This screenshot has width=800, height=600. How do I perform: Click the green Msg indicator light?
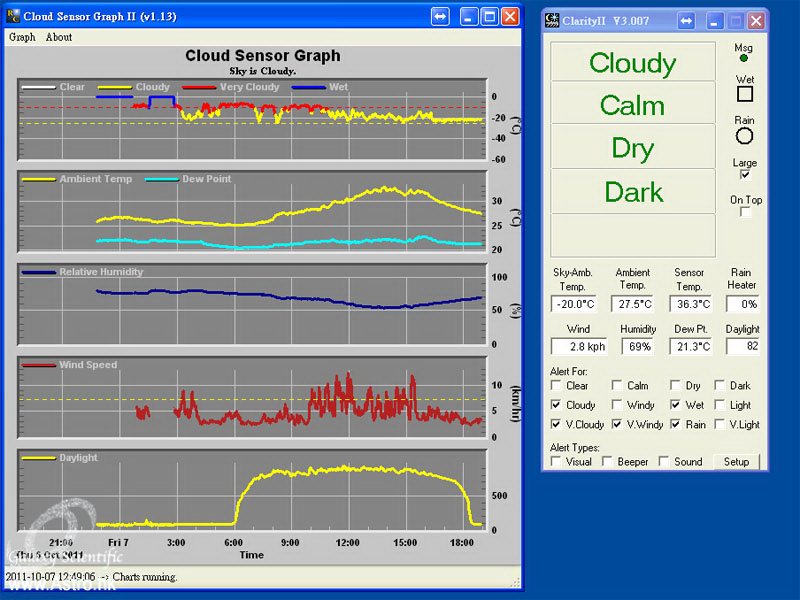[x=743, y=60]
